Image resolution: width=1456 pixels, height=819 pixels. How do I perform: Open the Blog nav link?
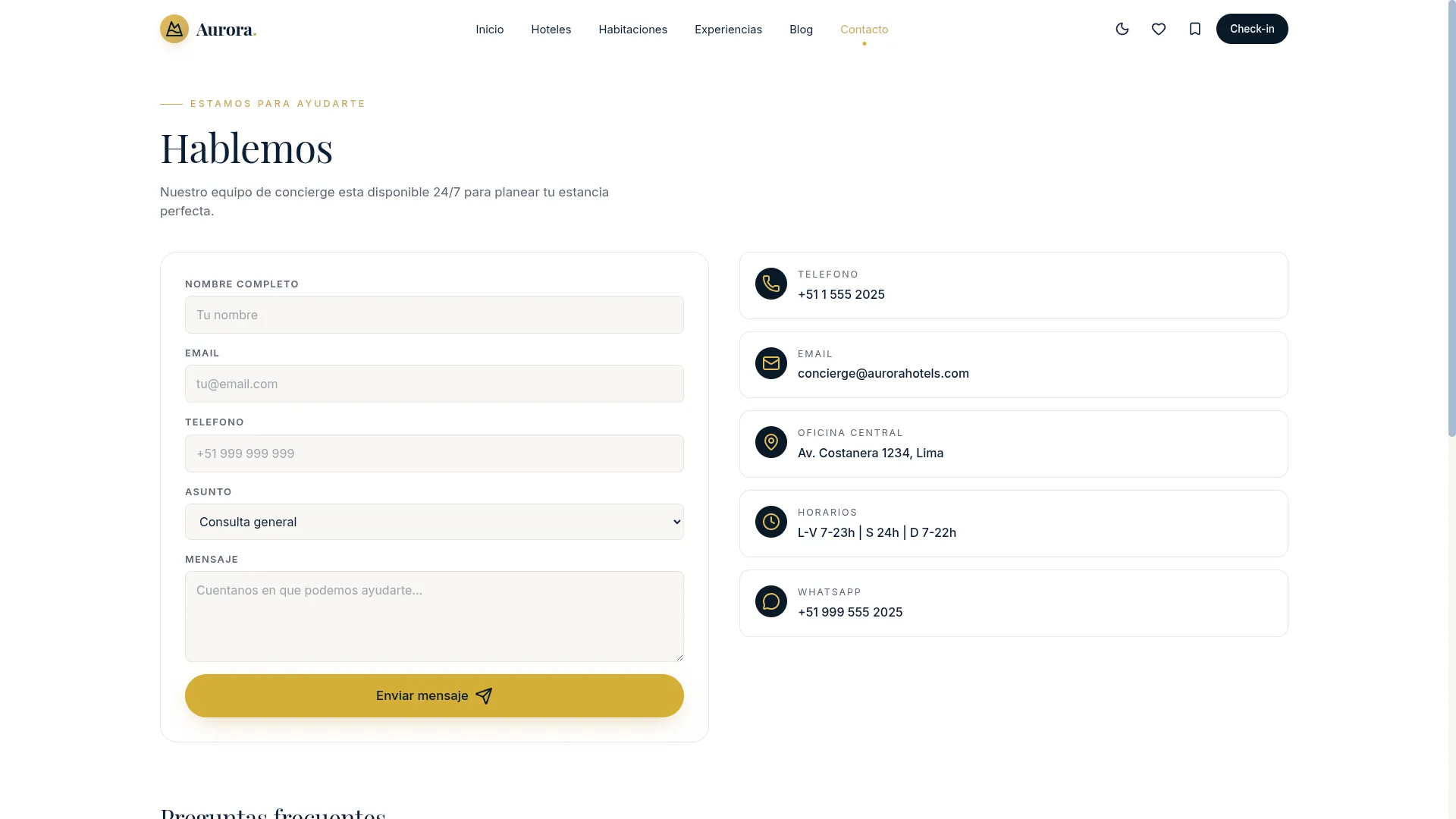click(801, 30)
